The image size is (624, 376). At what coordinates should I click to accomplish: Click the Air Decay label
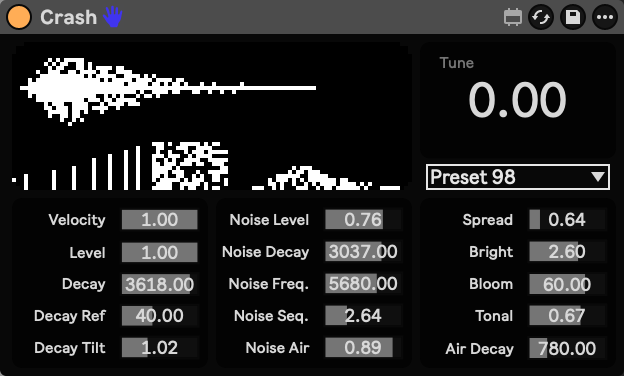click(x=480, y=349)
